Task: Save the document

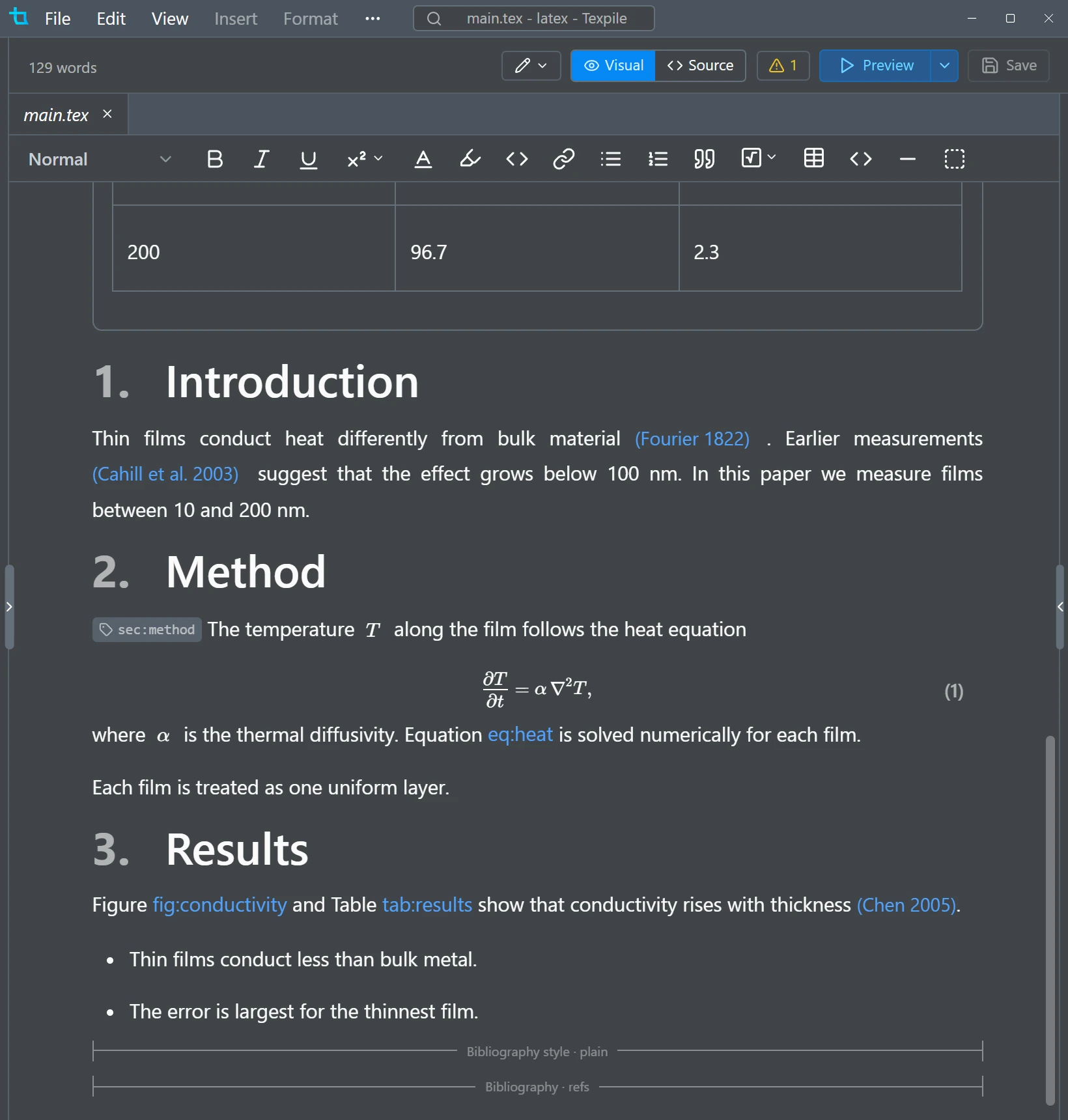Action: click(x=1008, y=66)
